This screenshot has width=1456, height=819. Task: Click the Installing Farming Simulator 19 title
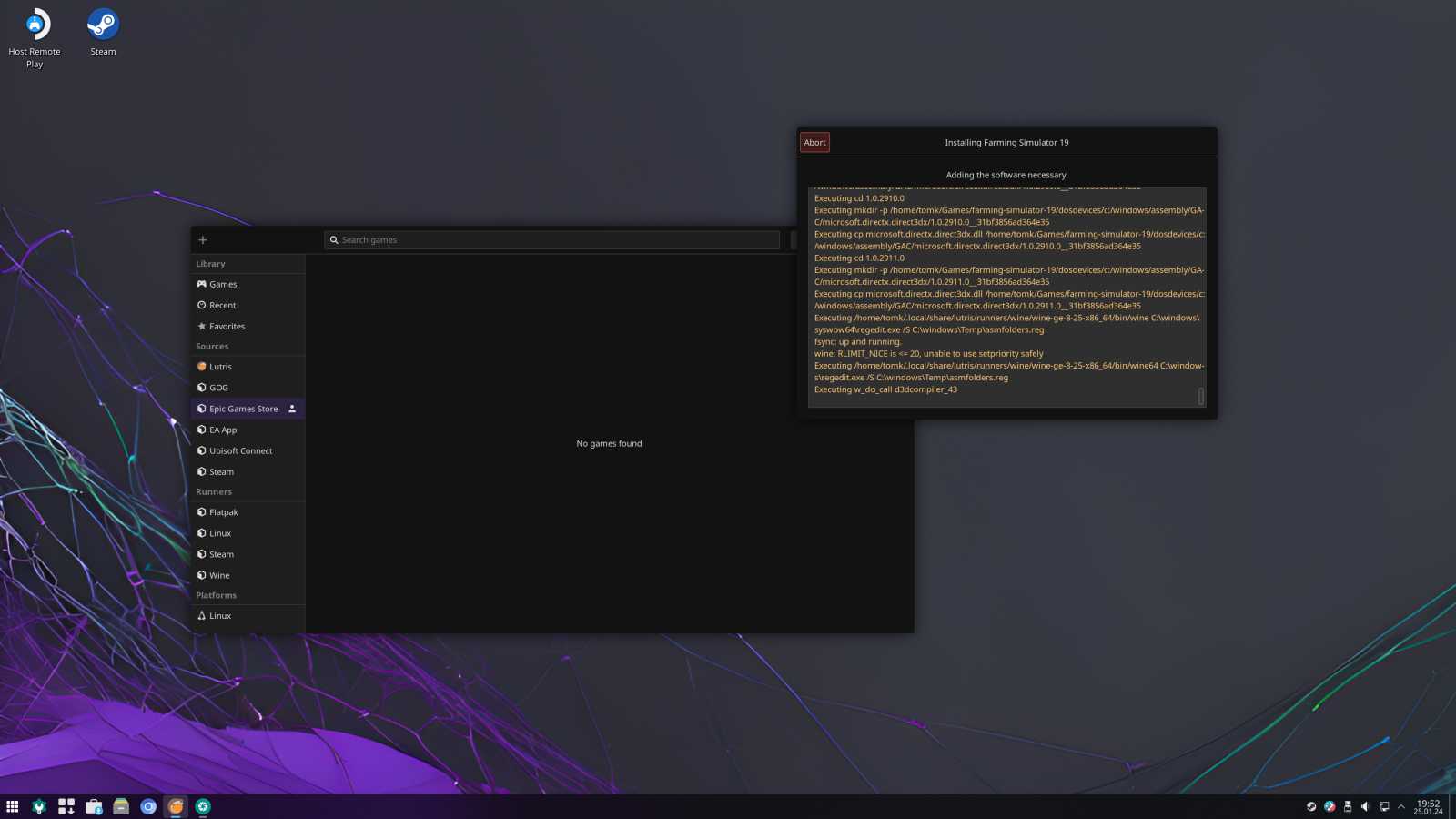point(1006,143)
